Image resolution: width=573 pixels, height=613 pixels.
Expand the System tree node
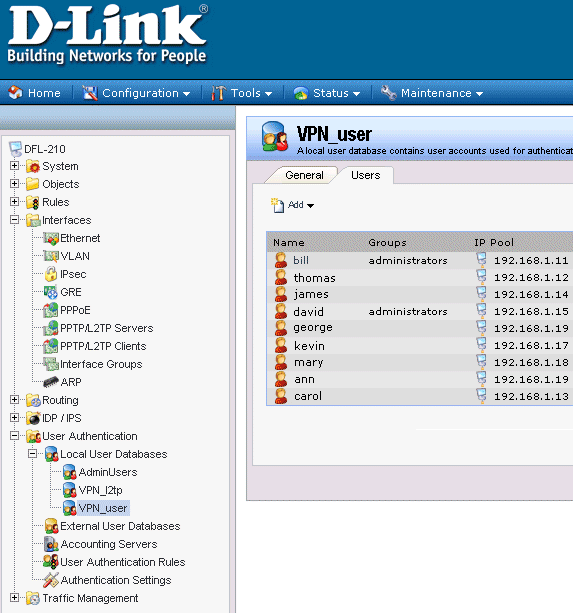pyautogui.click(x=14, y=166)
